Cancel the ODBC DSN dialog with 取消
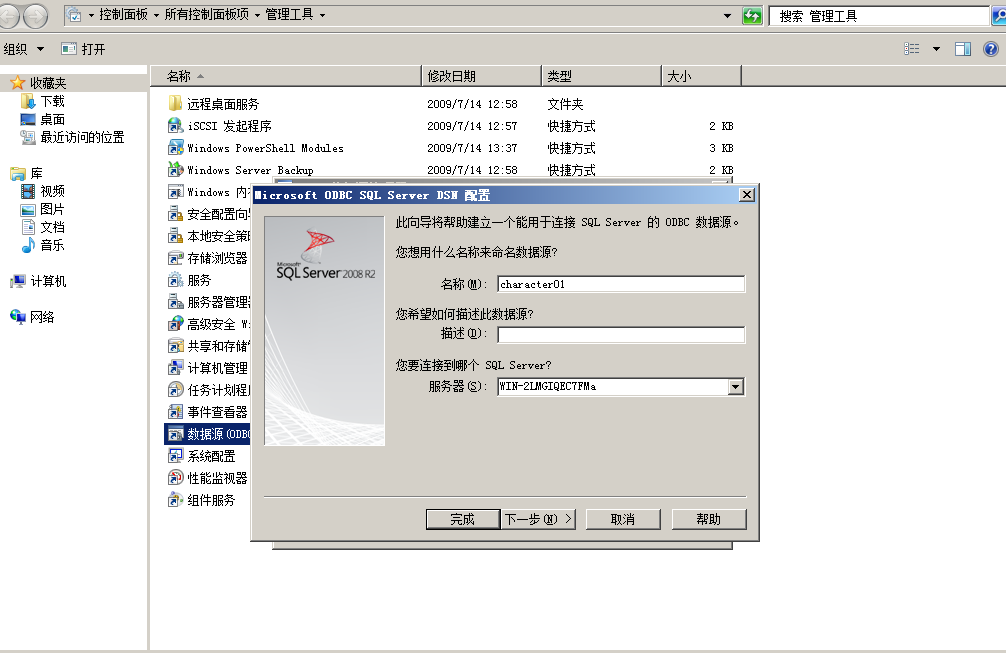Viewport: 1006px width, 653px height. pyautogui.click(x=623, y=519)
